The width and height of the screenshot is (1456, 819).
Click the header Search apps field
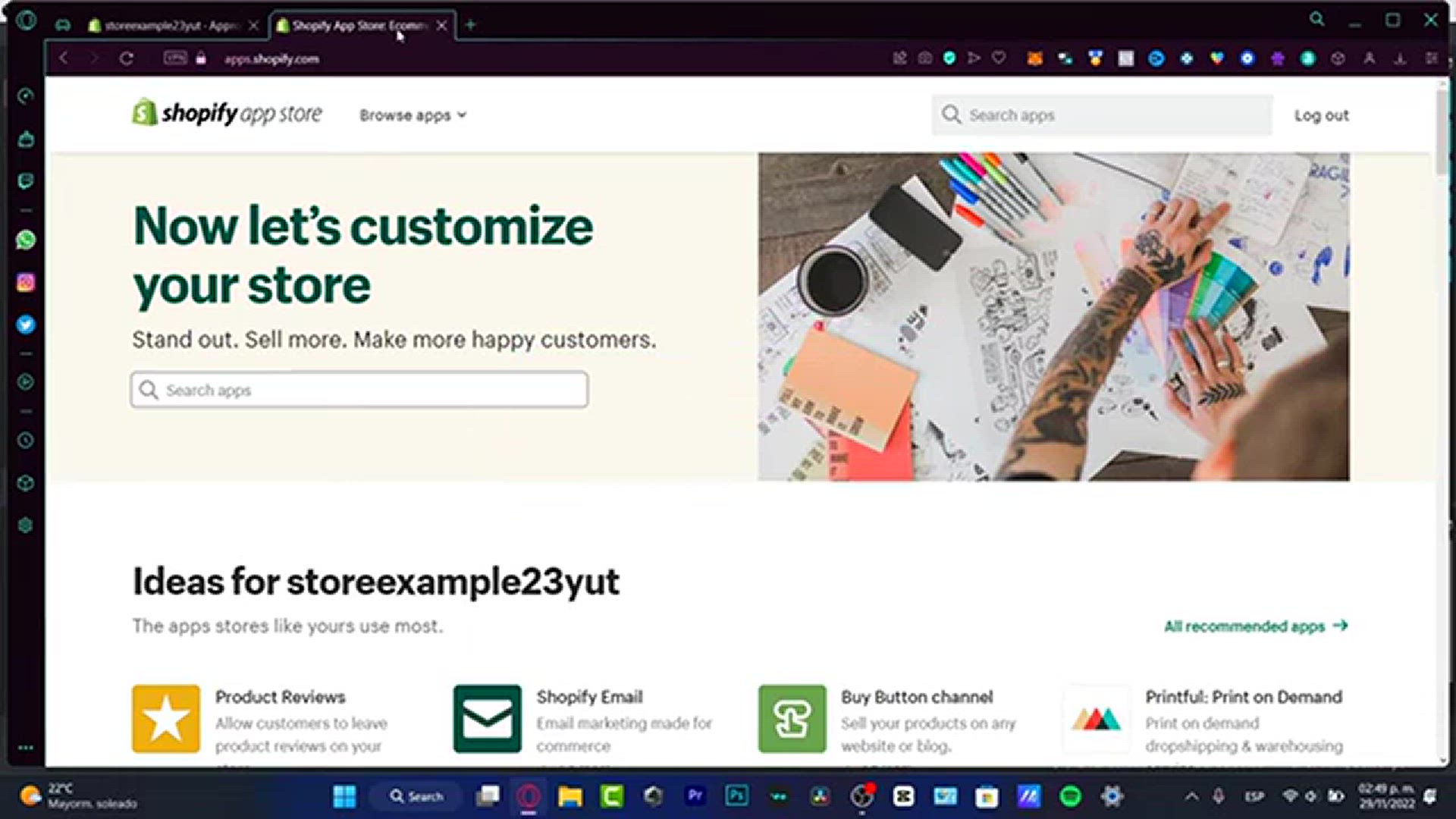[1102, 115]
